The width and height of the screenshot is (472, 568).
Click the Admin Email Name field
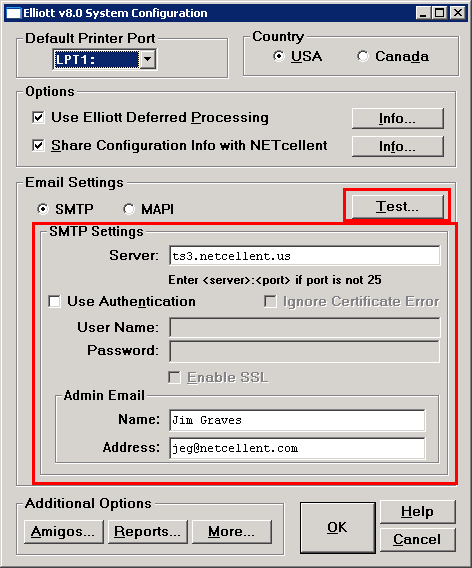tap(297, 420)
